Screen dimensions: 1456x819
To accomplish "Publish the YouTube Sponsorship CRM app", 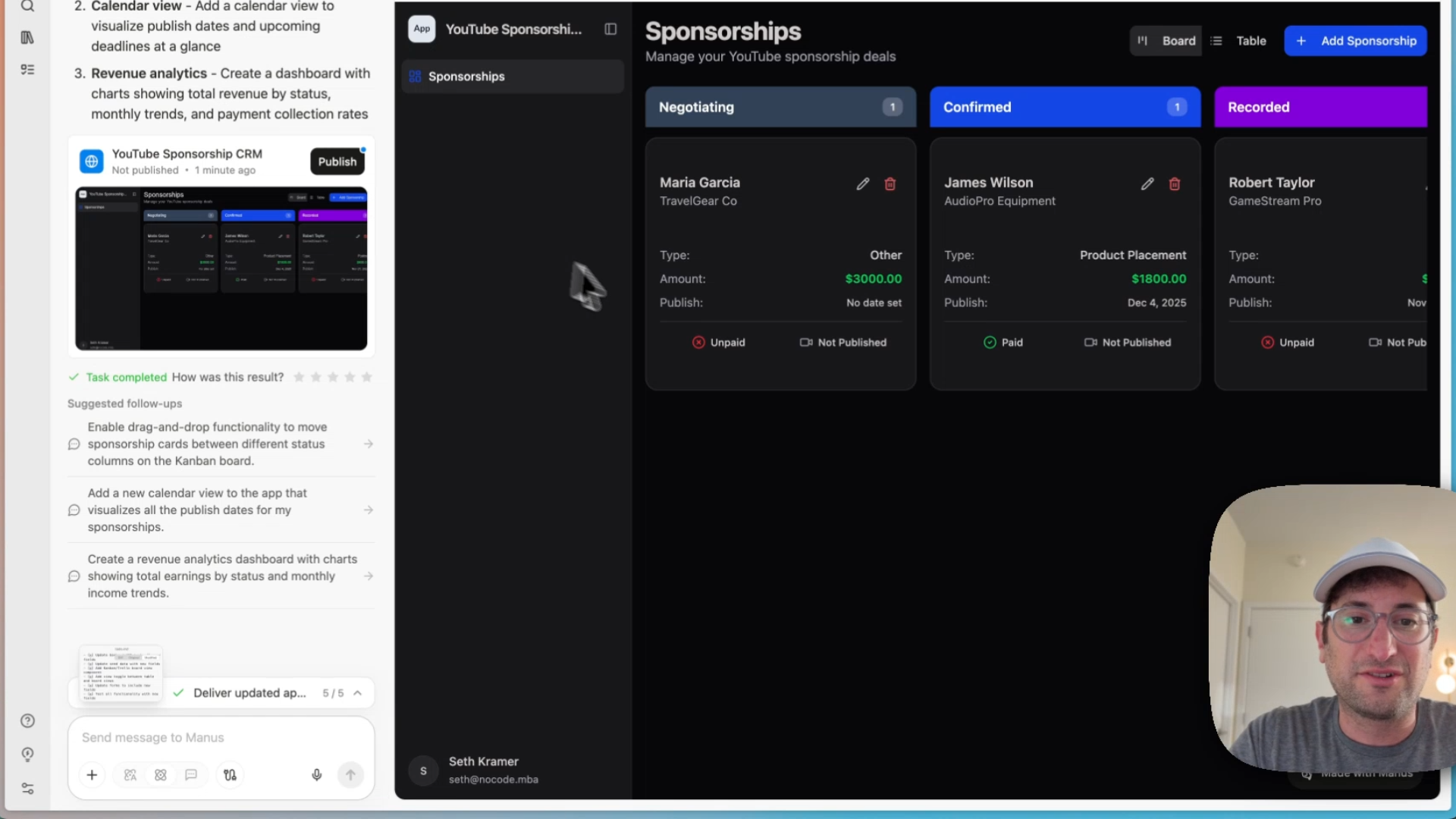I will (x=337, y=162).
